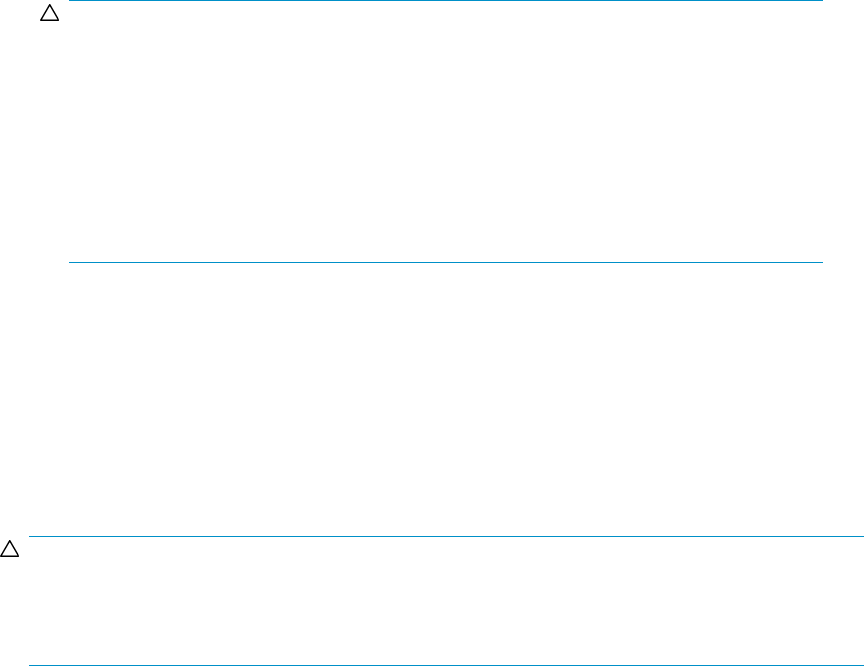
Task: Click the blank margin right of the indented caution box
Action: tap(842, 132)
